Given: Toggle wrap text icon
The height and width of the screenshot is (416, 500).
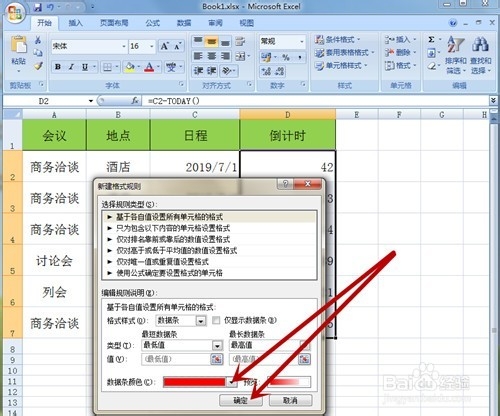Looking at the screenshot, I should click(240, 41).
